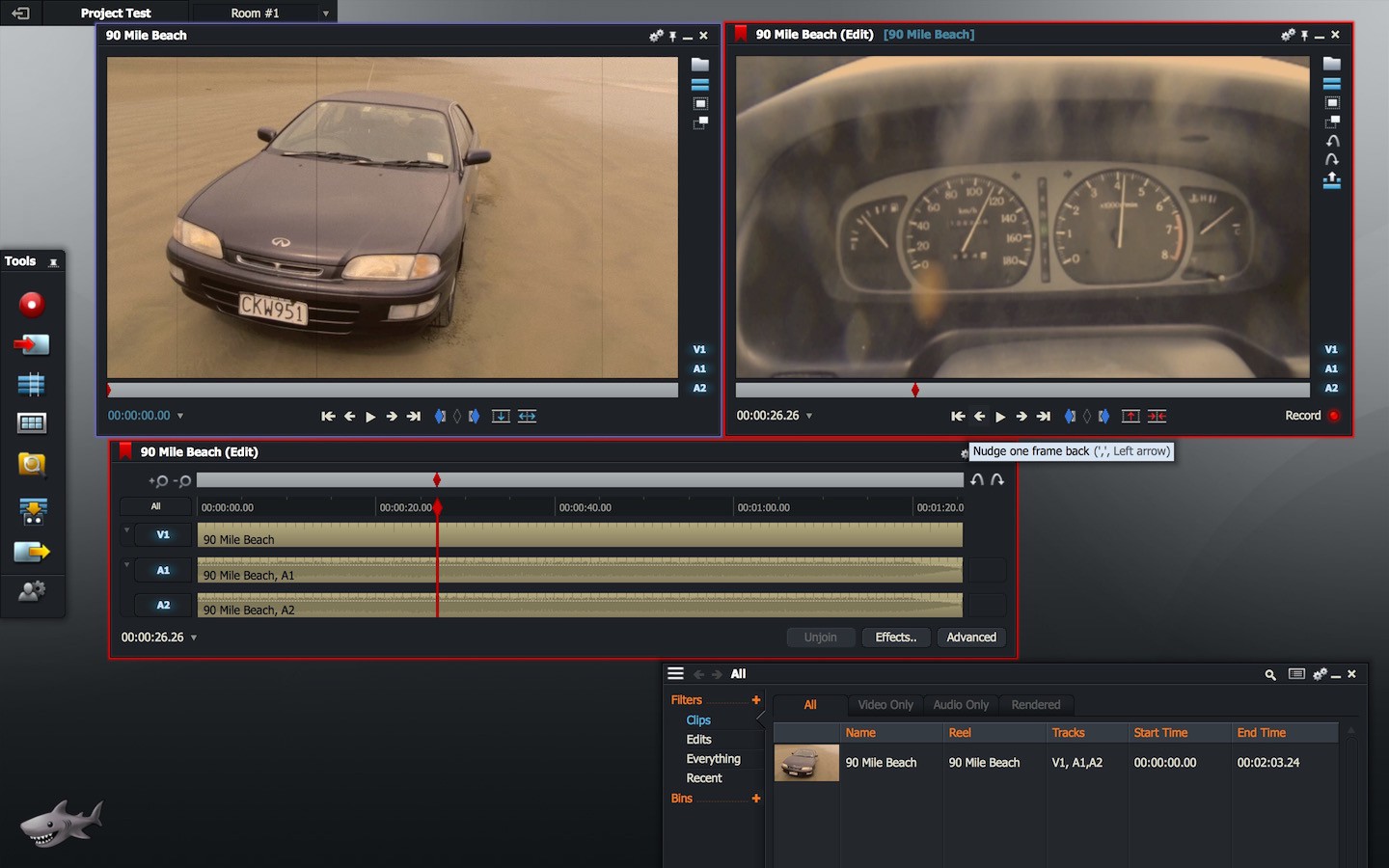Select the Edits filter in bin
The height and width of the screenshot is (868, 1389).
point(698,740)
